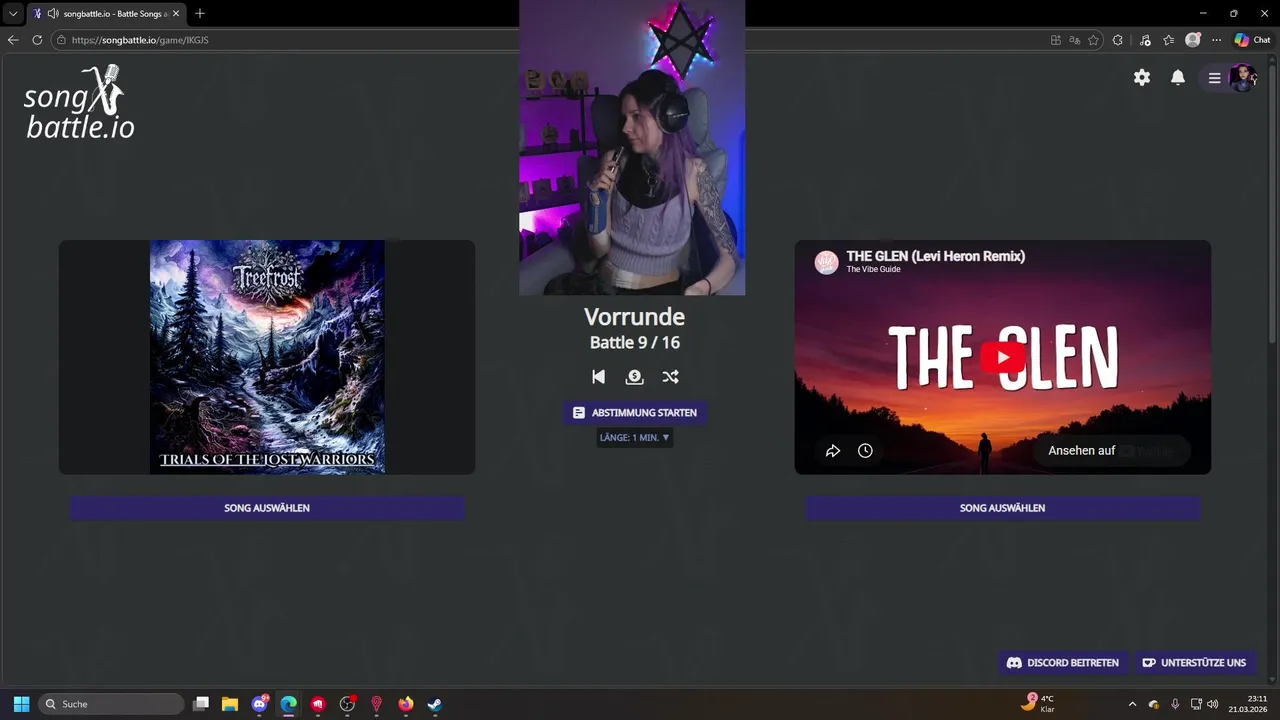Share THE GLEN video

pyautogui.click(x=832, y=451)
